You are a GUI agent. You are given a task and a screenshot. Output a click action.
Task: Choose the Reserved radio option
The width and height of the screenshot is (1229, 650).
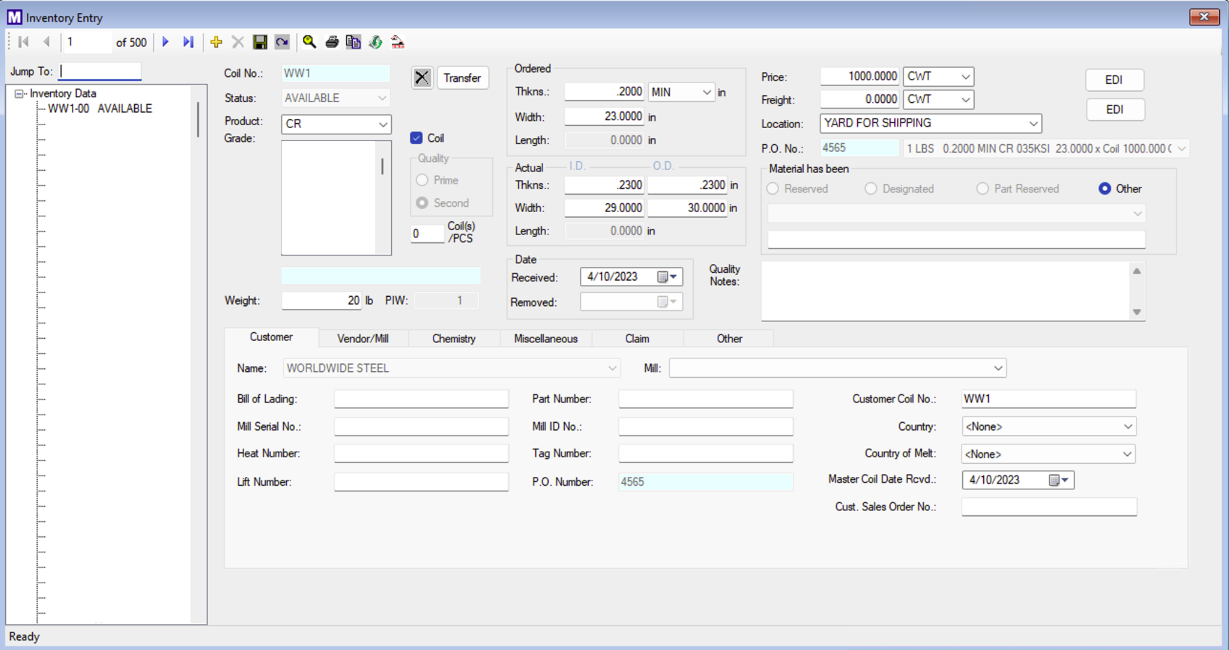pyautogui.click(x=773, y=189)
